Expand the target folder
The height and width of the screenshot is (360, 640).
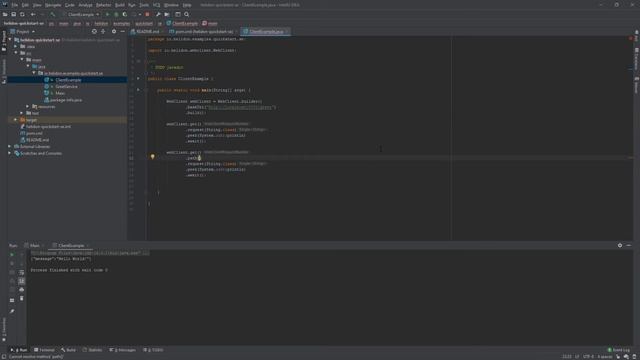tap(16, 120)
